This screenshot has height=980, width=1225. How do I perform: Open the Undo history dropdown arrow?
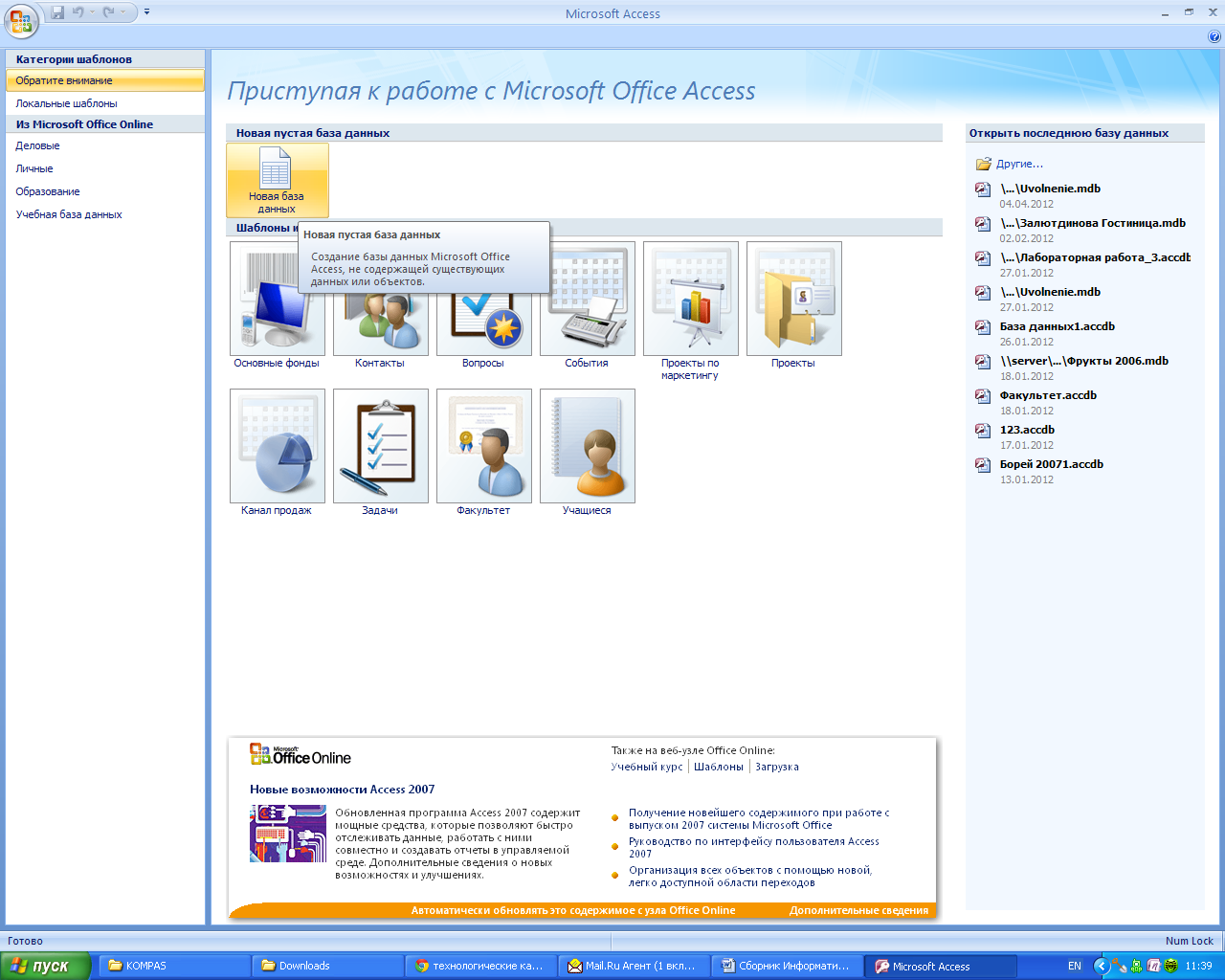click(x=93, y=12)
